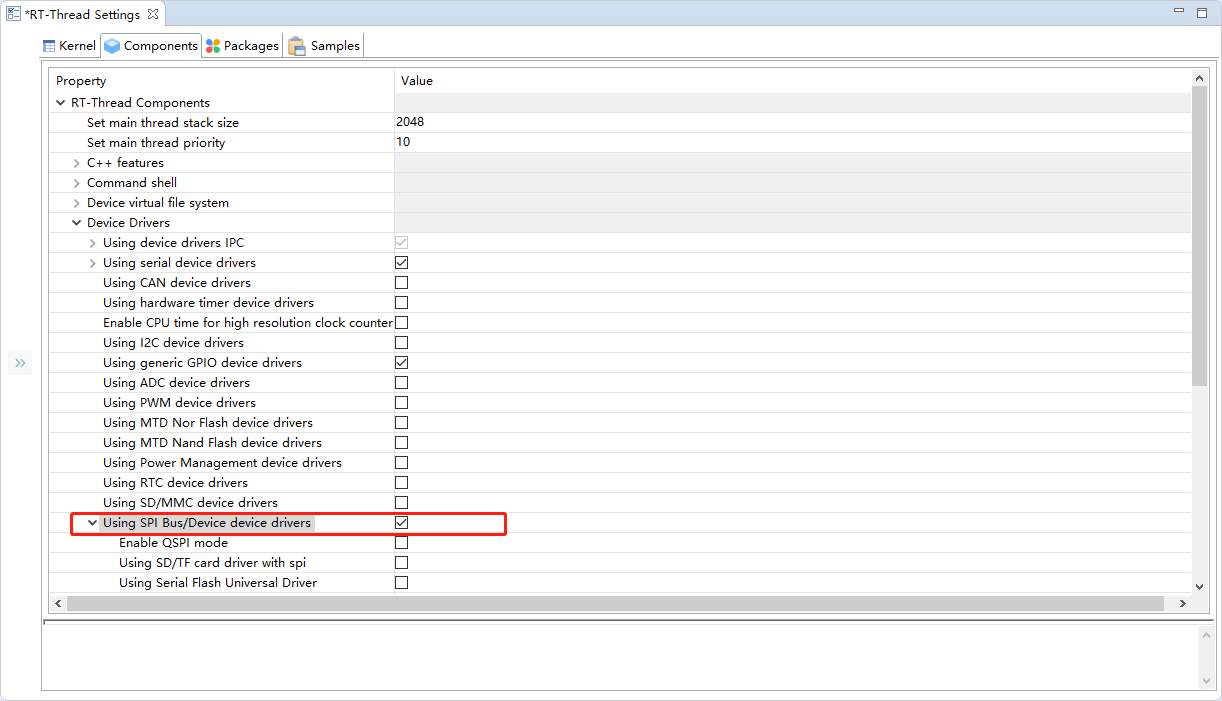Click the description pane scroll down arrow
Image resolution: width=1222 pixels, height=701 pixels.
coord(1204,680)
